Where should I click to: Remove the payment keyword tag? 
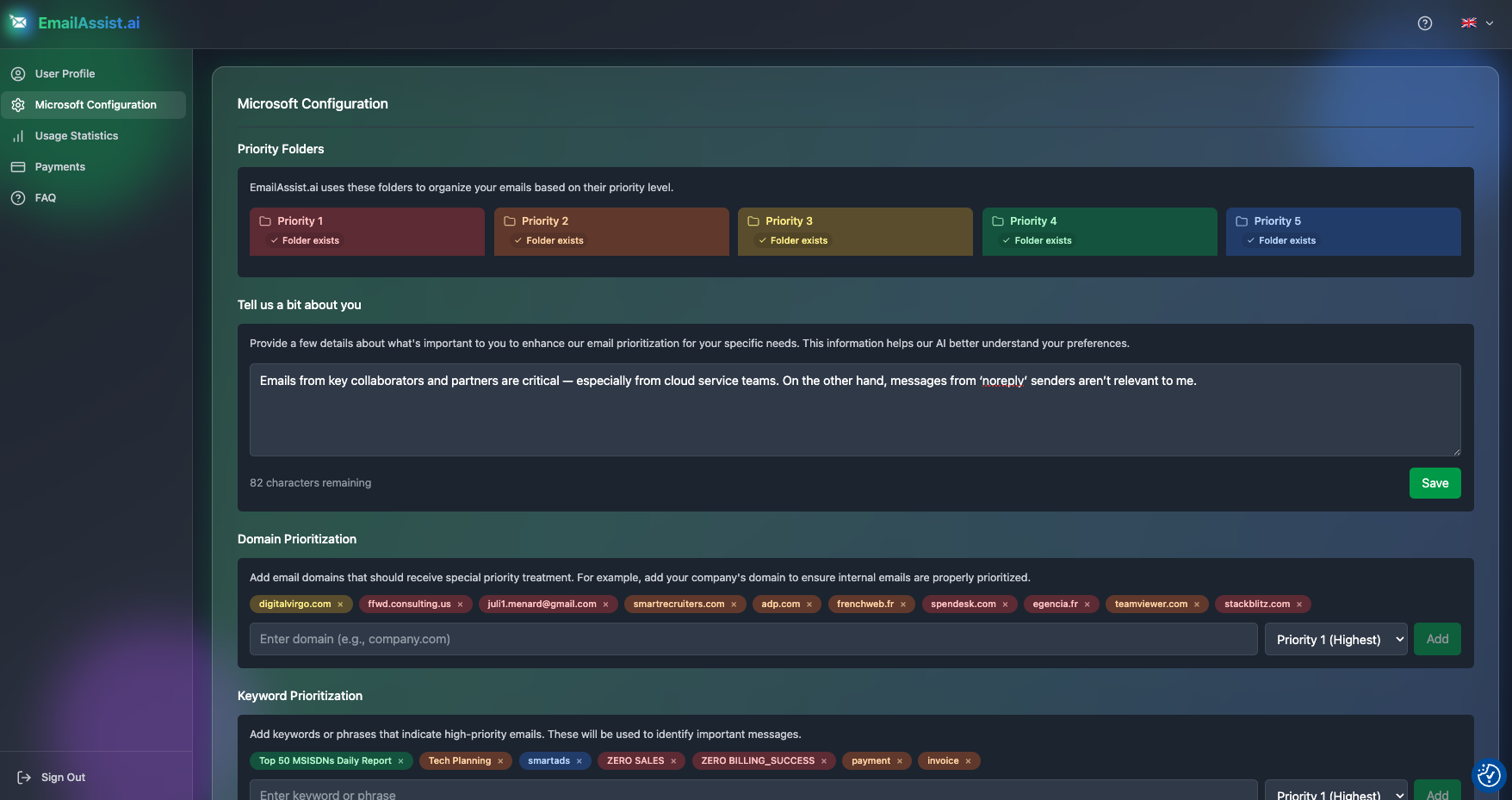900,761
